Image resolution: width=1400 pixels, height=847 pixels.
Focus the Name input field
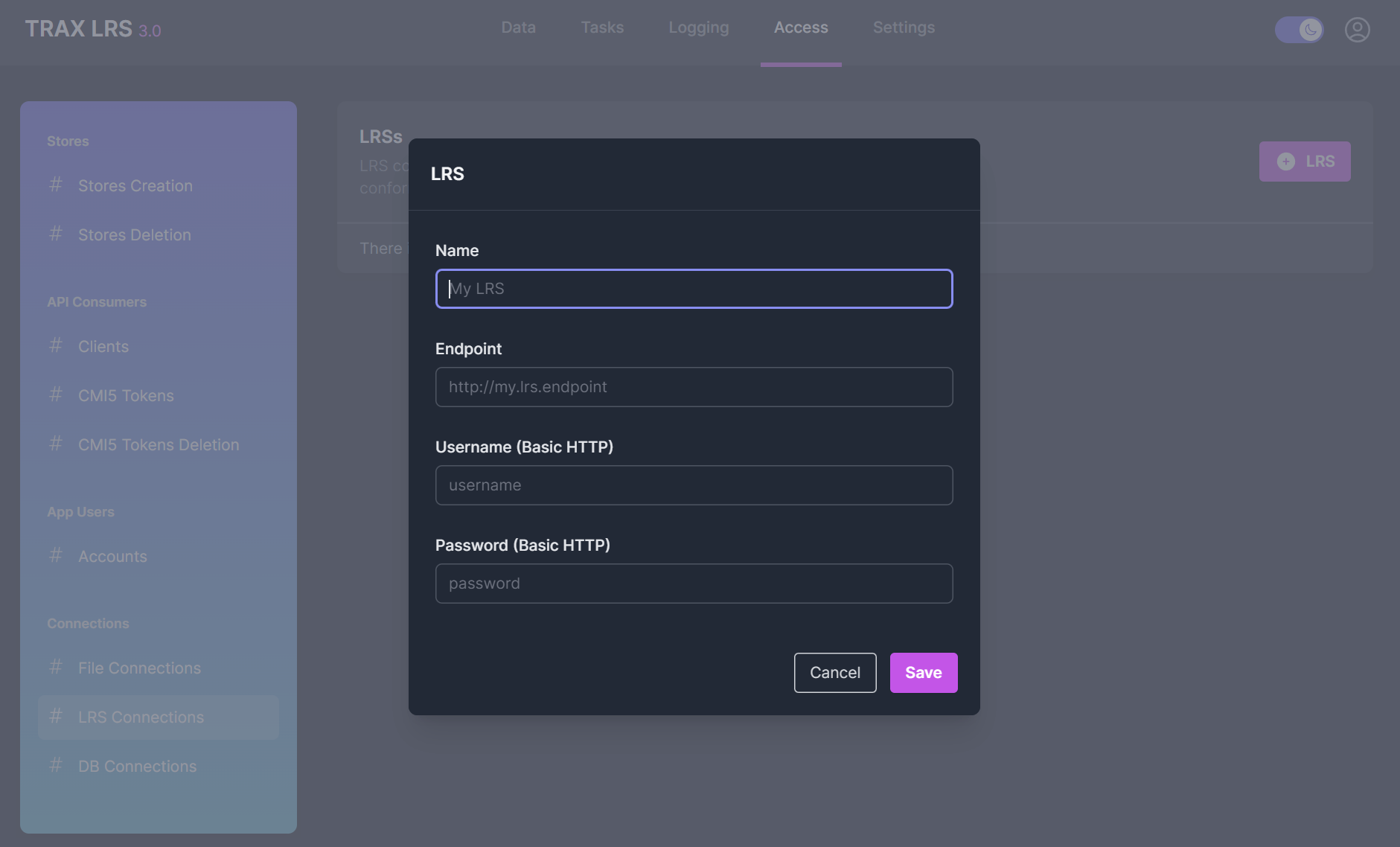(x=694, y=289)
